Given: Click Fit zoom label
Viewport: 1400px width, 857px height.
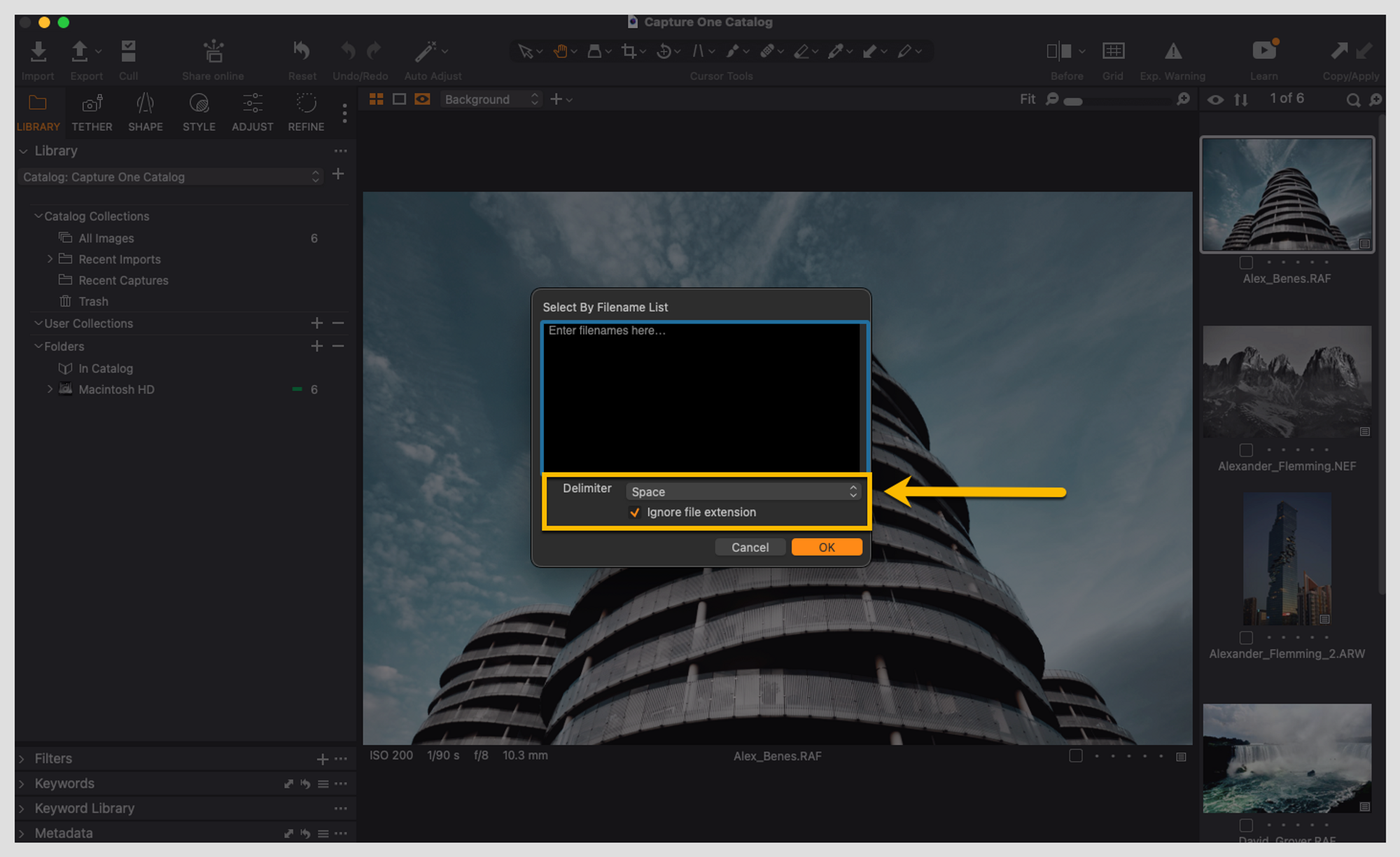Looking at the screenshot, I should (x=1027, y=99).
